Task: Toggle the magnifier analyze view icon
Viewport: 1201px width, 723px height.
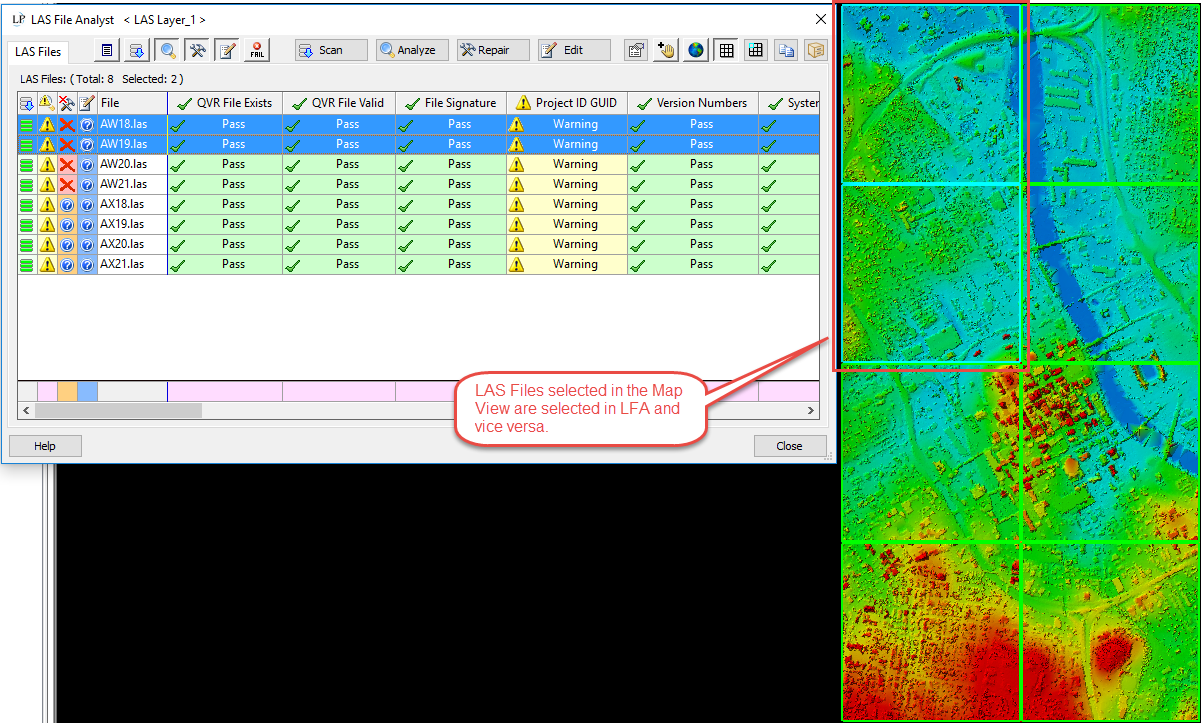Action: 168,50
